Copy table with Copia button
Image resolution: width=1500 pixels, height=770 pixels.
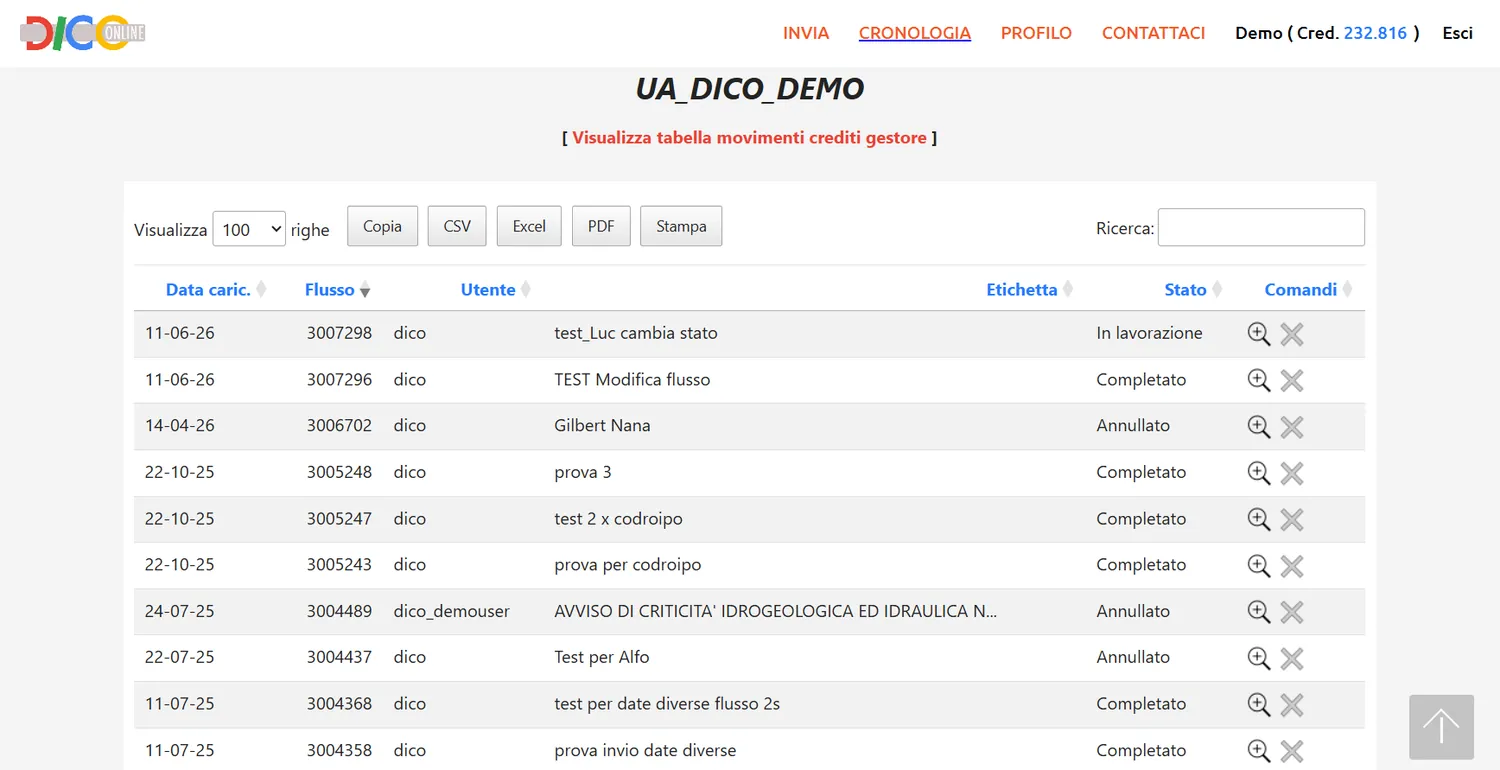(x=382, y=226)
